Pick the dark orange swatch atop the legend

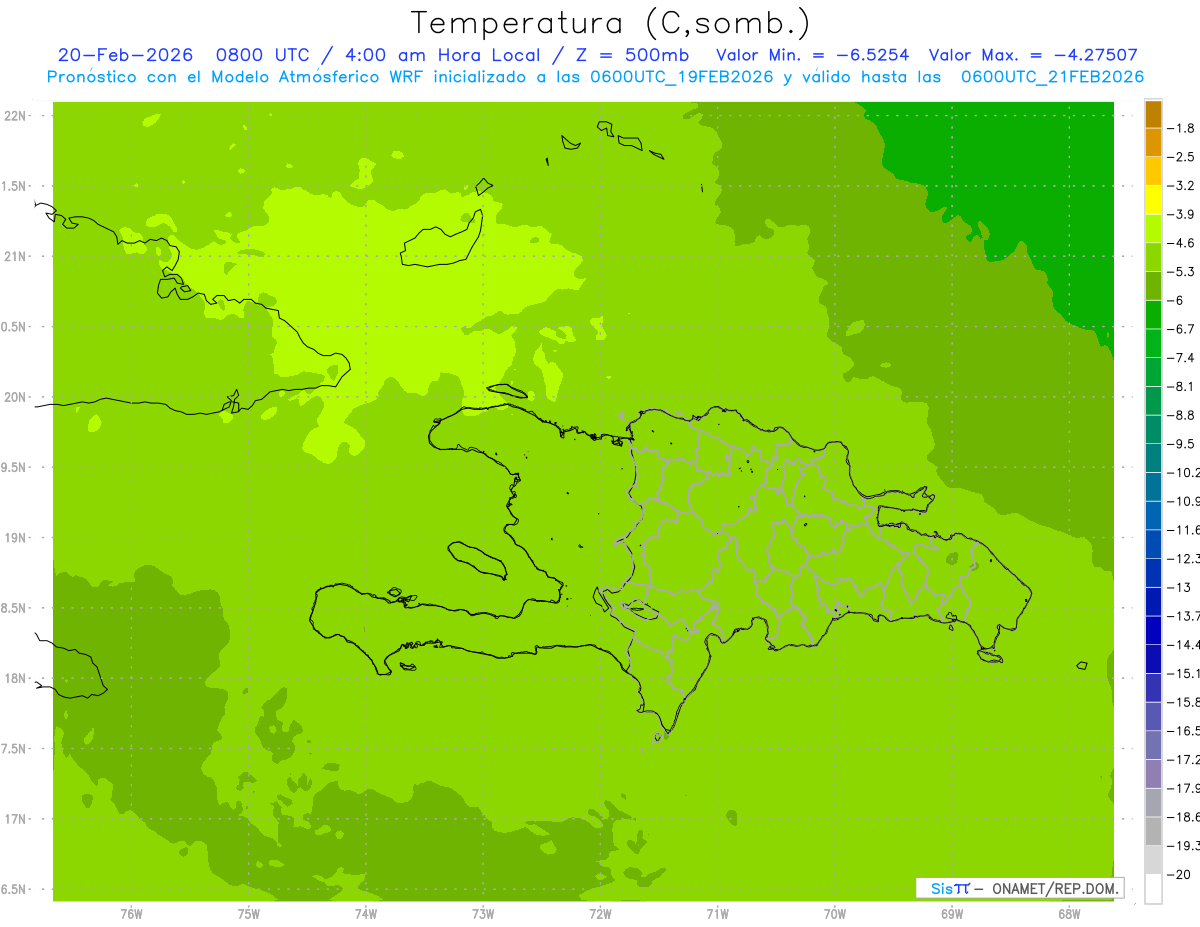[x=1154, y=114]
